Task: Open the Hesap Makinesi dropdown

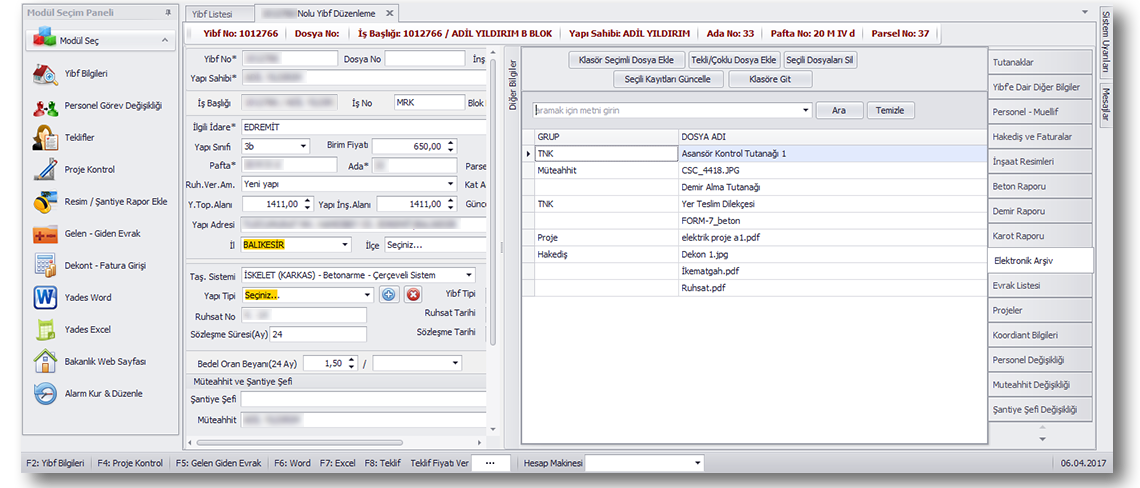Action: (x=697, y=463)
